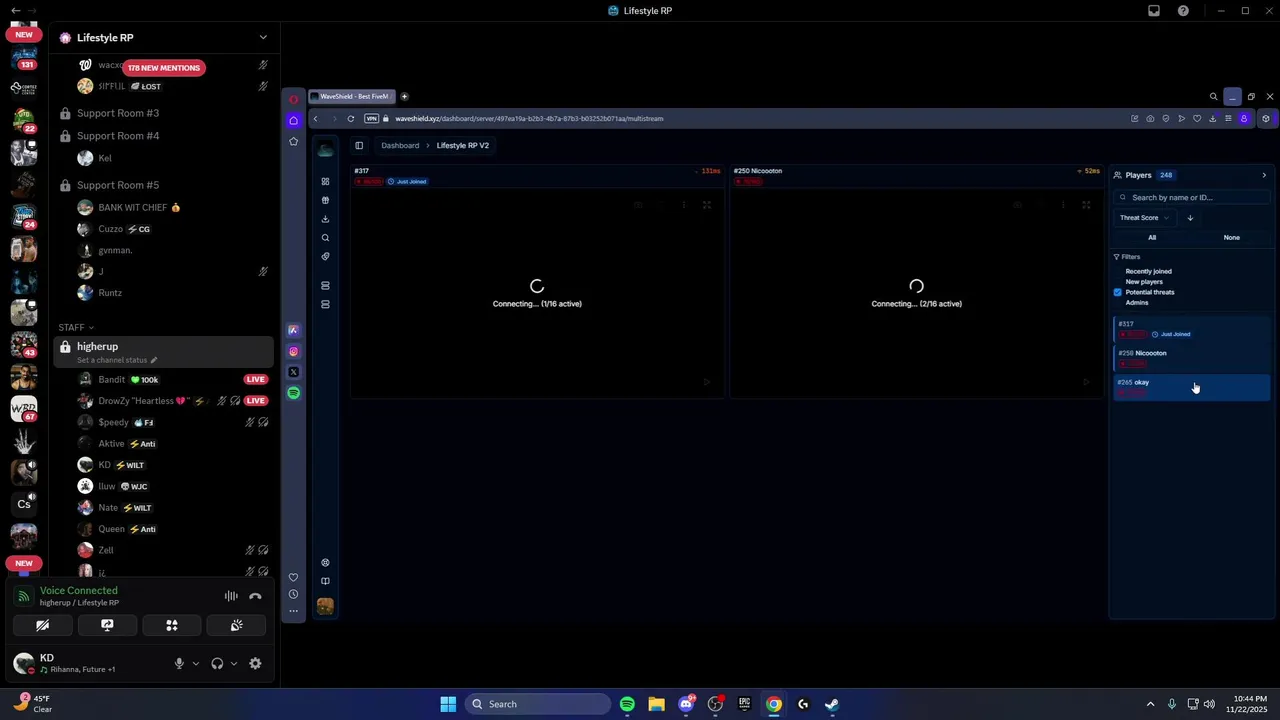The height and width of the screenshot is (720, 1280).
Task: Open the Threat Score sort dropdown
Action: (x=1143, y=218)
